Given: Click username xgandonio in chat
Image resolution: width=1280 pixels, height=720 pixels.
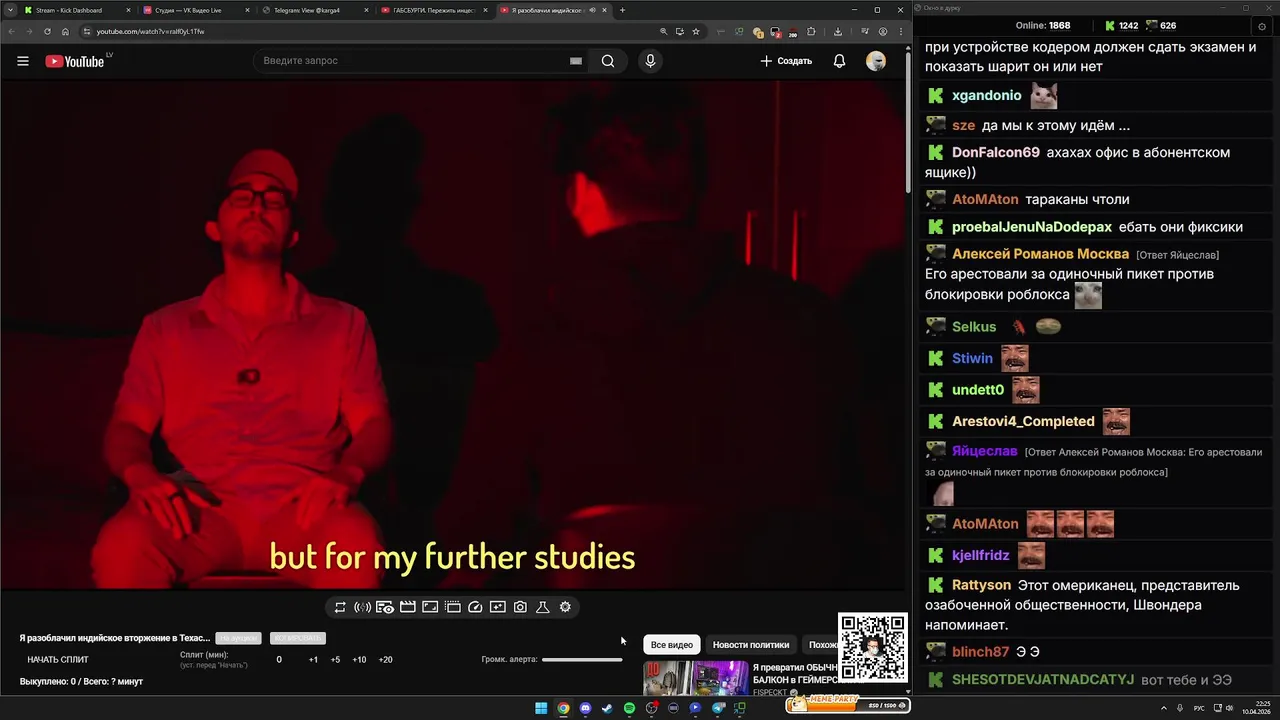Looking at the screenshot, I should [x=987, y=96].
